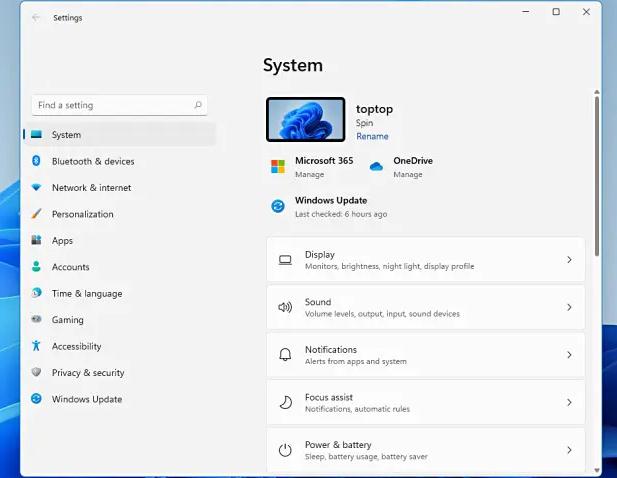Close the Settings window
Image resolution: width=617 pixels, height=478 pixels.
click(x=586, y=12)
